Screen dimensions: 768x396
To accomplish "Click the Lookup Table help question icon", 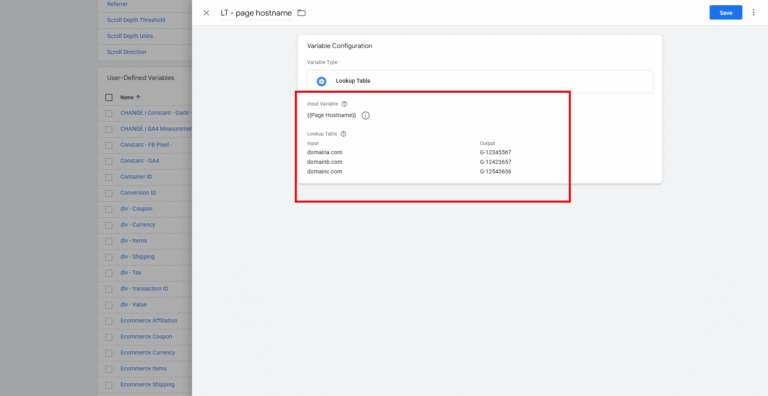I will [x=343, y=134].
